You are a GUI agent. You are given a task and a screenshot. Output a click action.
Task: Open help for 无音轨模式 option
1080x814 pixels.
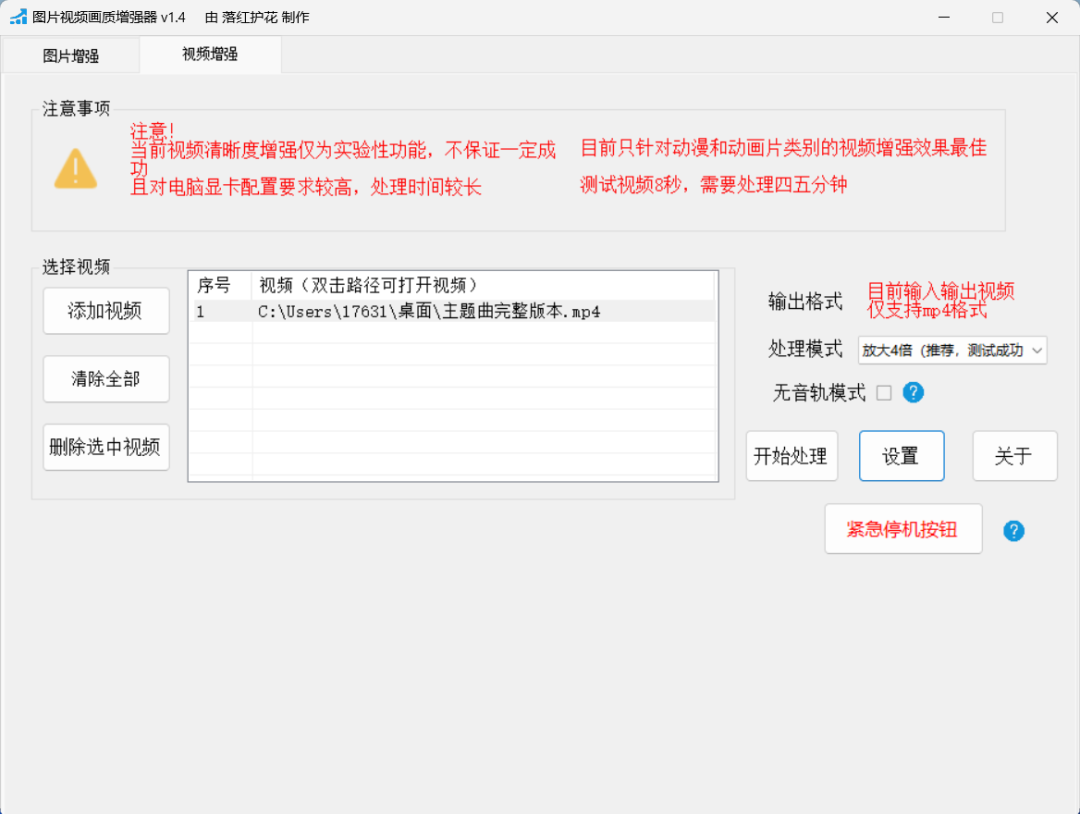click(x=913, y=393)
